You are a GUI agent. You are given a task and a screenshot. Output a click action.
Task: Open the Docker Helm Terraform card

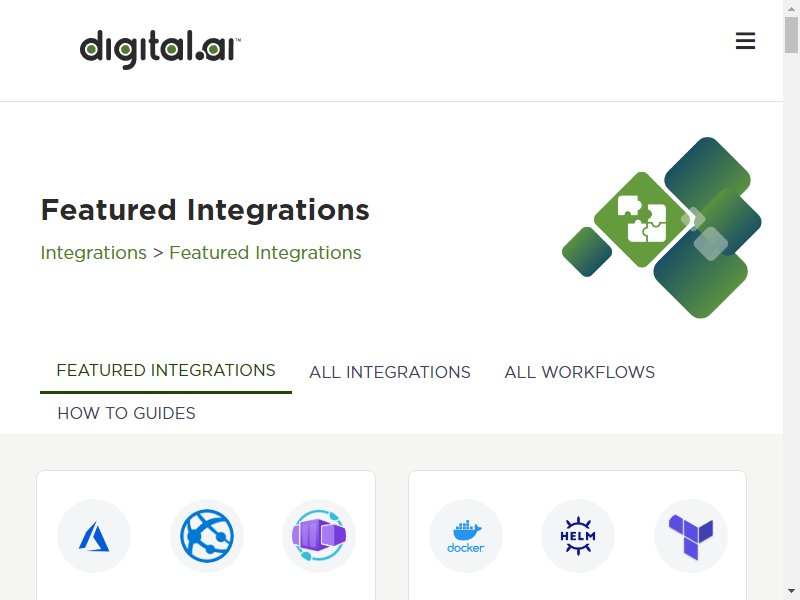coord(578,535)
